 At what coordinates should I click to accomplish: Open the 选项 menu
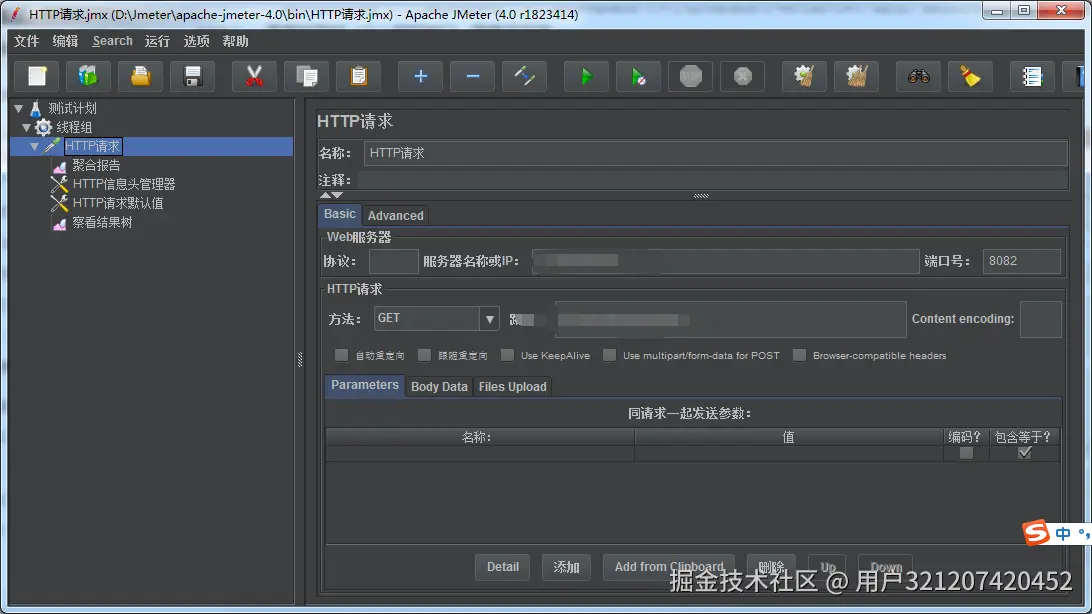(196, 41)
